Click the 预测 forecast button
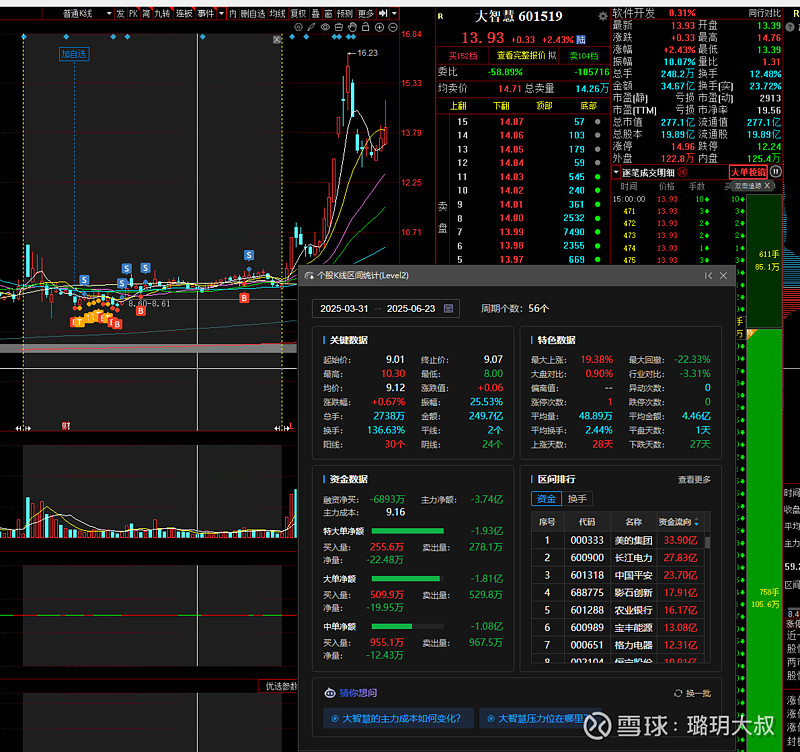The width and height of the screenshot is (800, 752). [345, 14]
